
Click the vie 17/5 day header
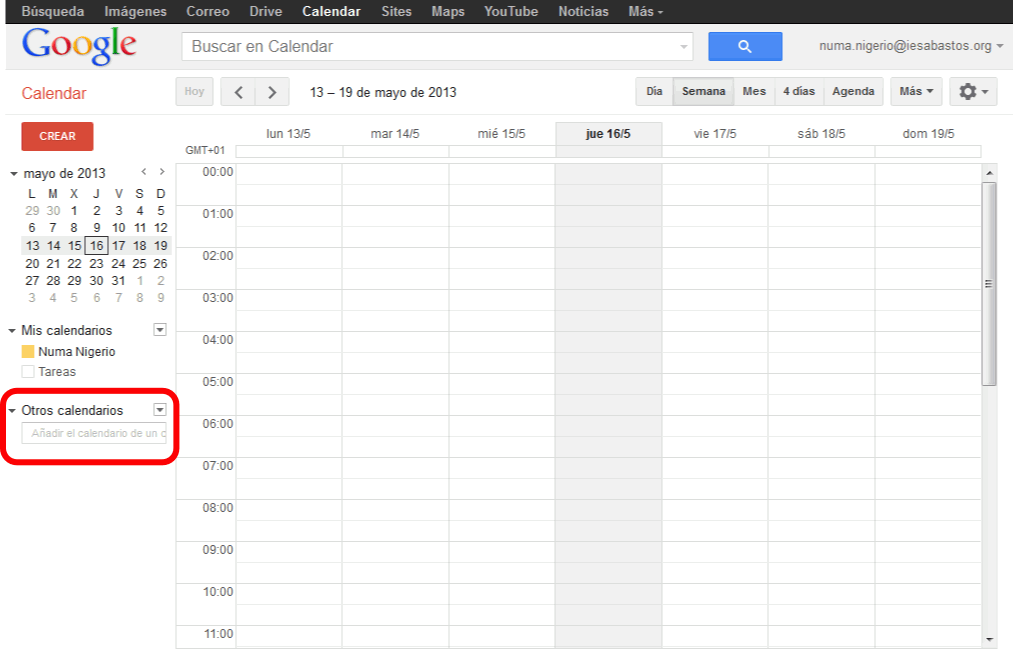pyautogui.click(x=715, y=134)
